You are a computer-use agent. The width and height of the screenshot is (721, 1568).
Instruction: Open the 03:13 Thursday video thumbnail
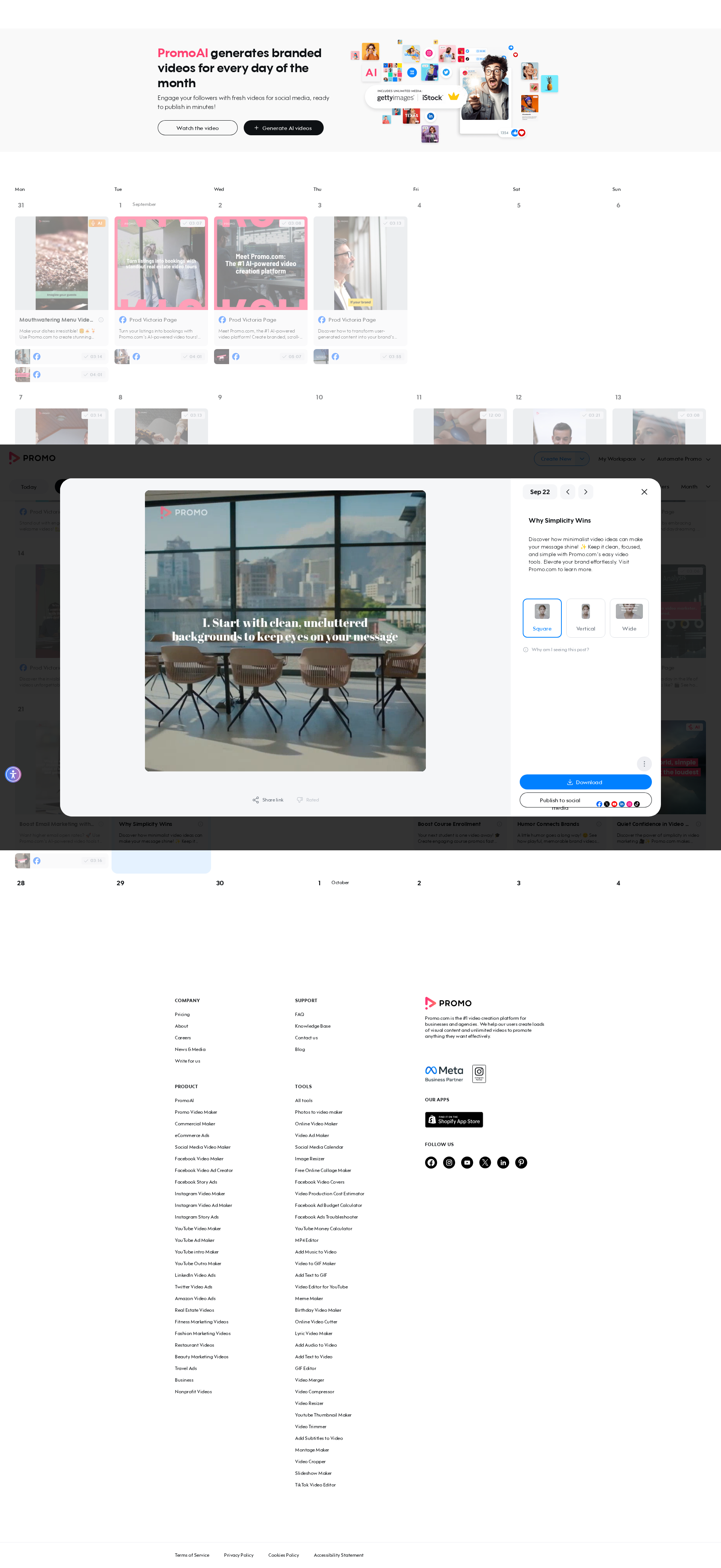tap(360, 263)
